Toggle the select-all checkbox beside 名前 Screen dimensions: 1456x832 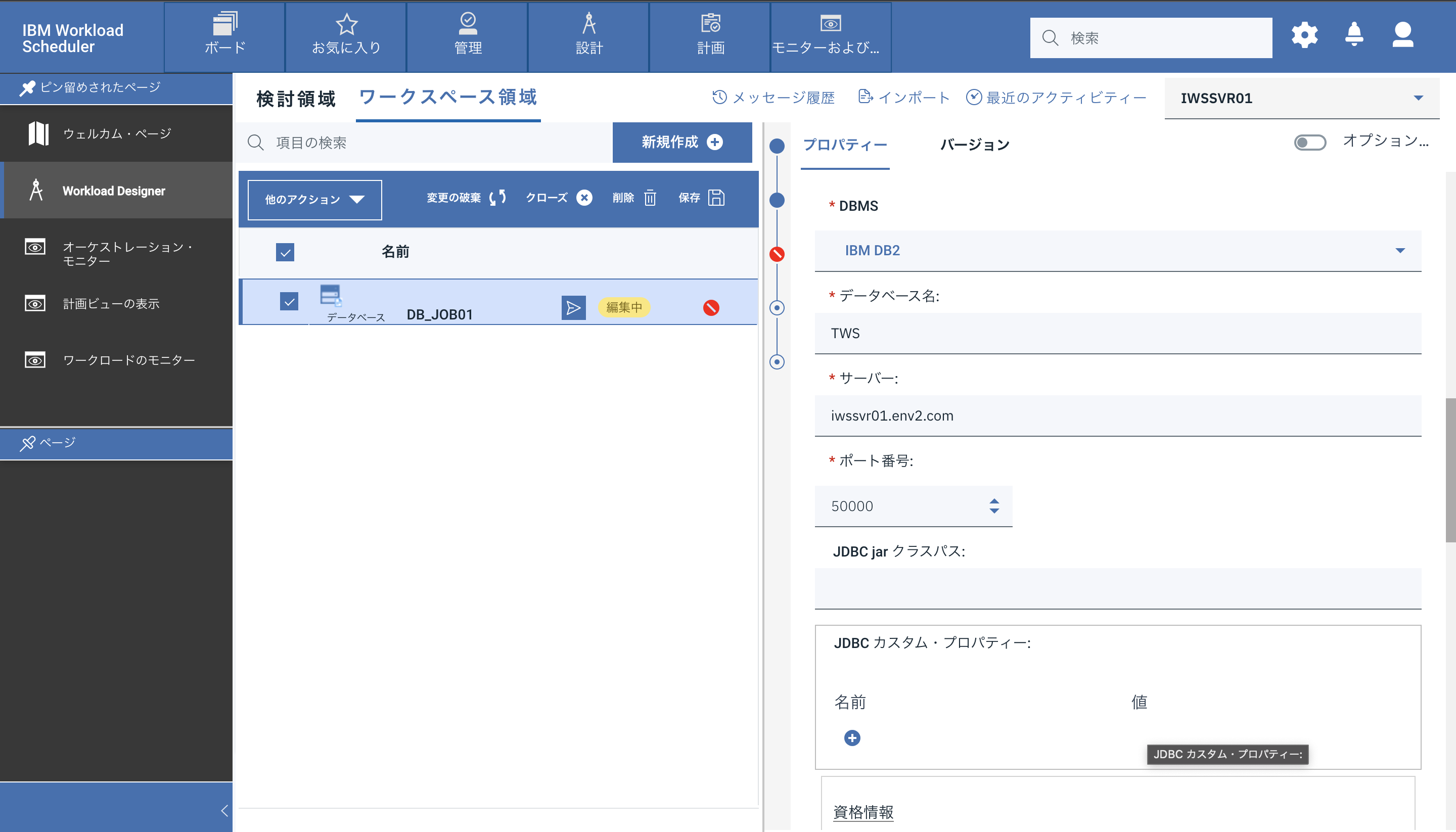pos(285,252)
